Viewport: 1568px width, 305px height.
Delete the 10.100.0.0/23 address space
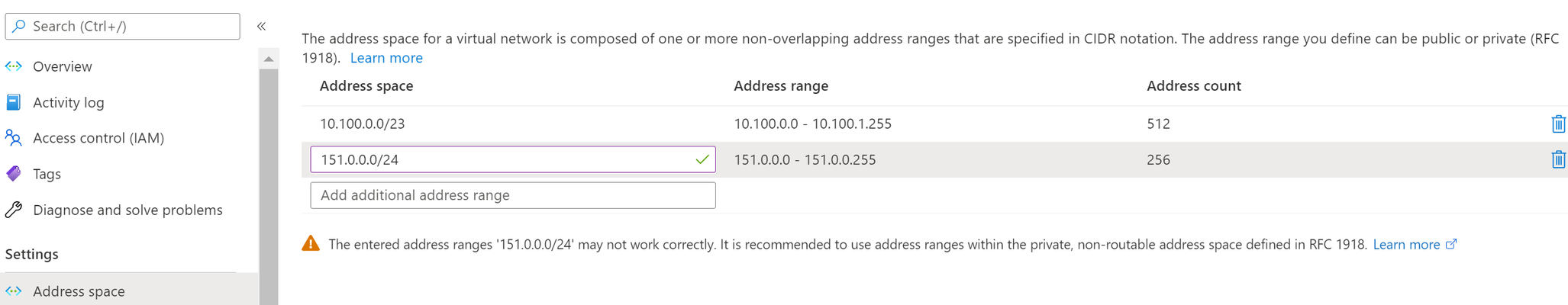pos(1558,124)
